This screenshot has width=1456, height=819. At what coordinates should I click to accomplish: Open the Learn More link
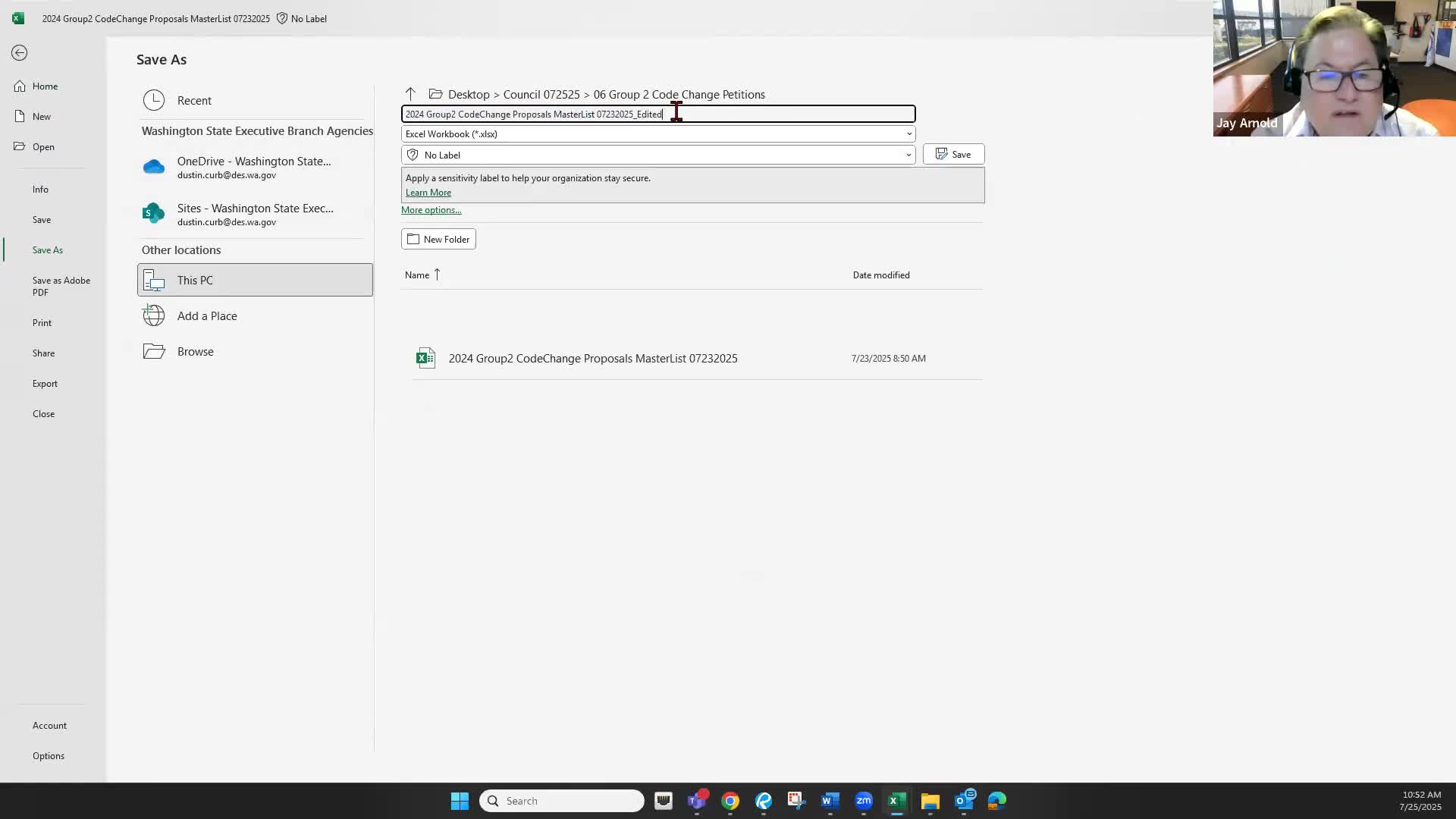click(428, 193)
